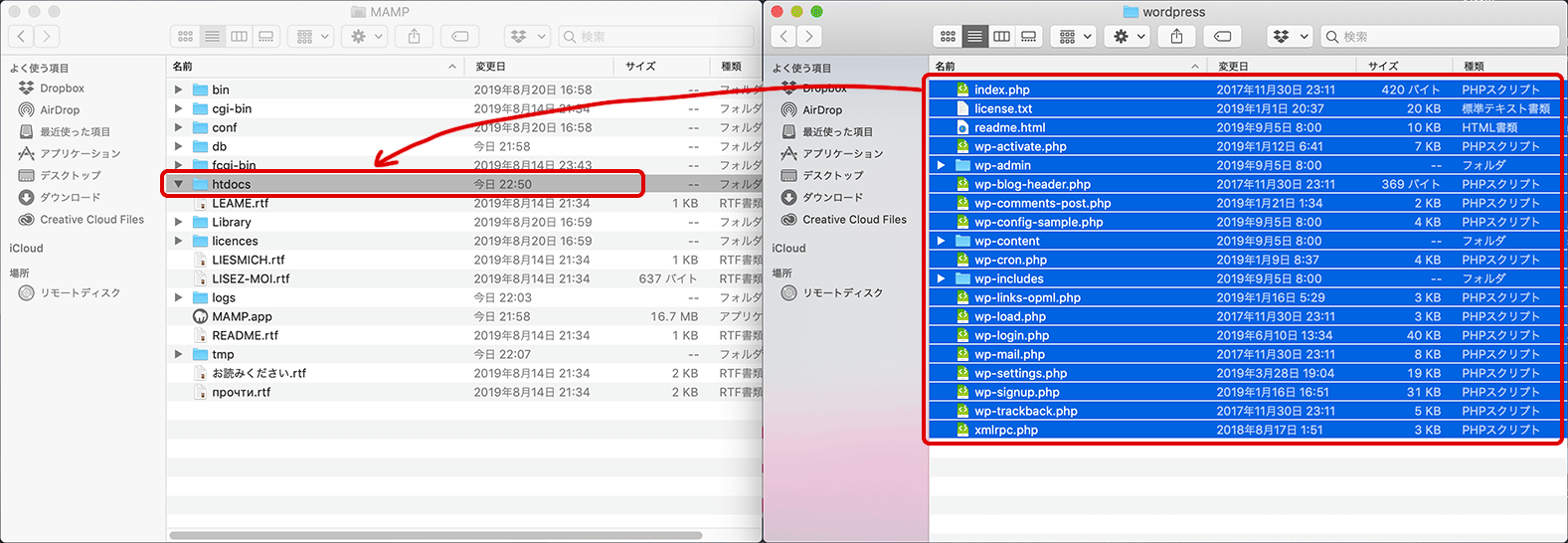Screen dimensions: 1568x543
Task: Sort wordpress list by 名前 column
Action: tap(1068, 67)
